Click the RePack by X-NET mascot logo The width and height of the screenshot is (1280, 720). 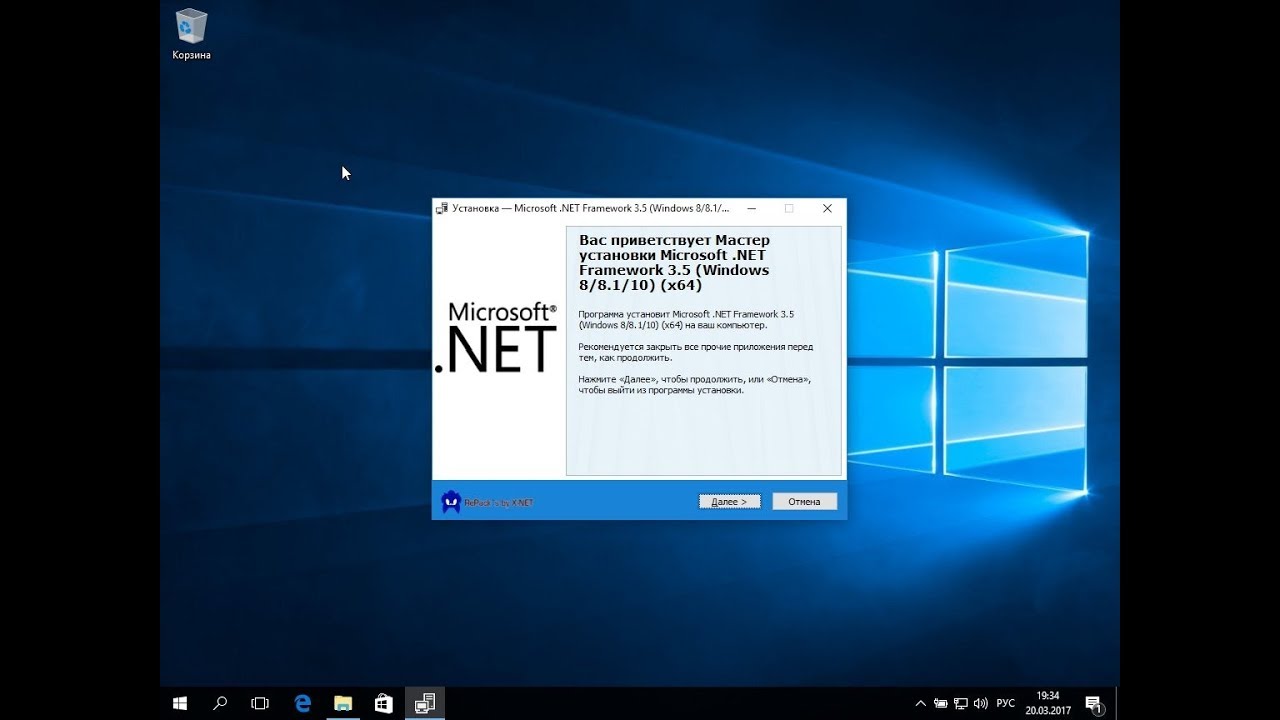pyautogui.click(x=451, y=502)
